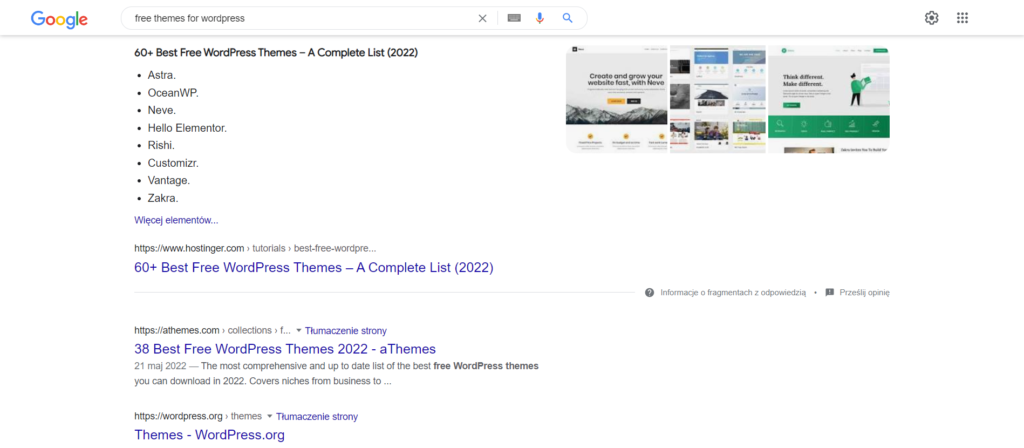Open "38 Best Free WordPress Themes 2022 - aThemes"
Screen dimensions: 1024x448
[284, 349]
